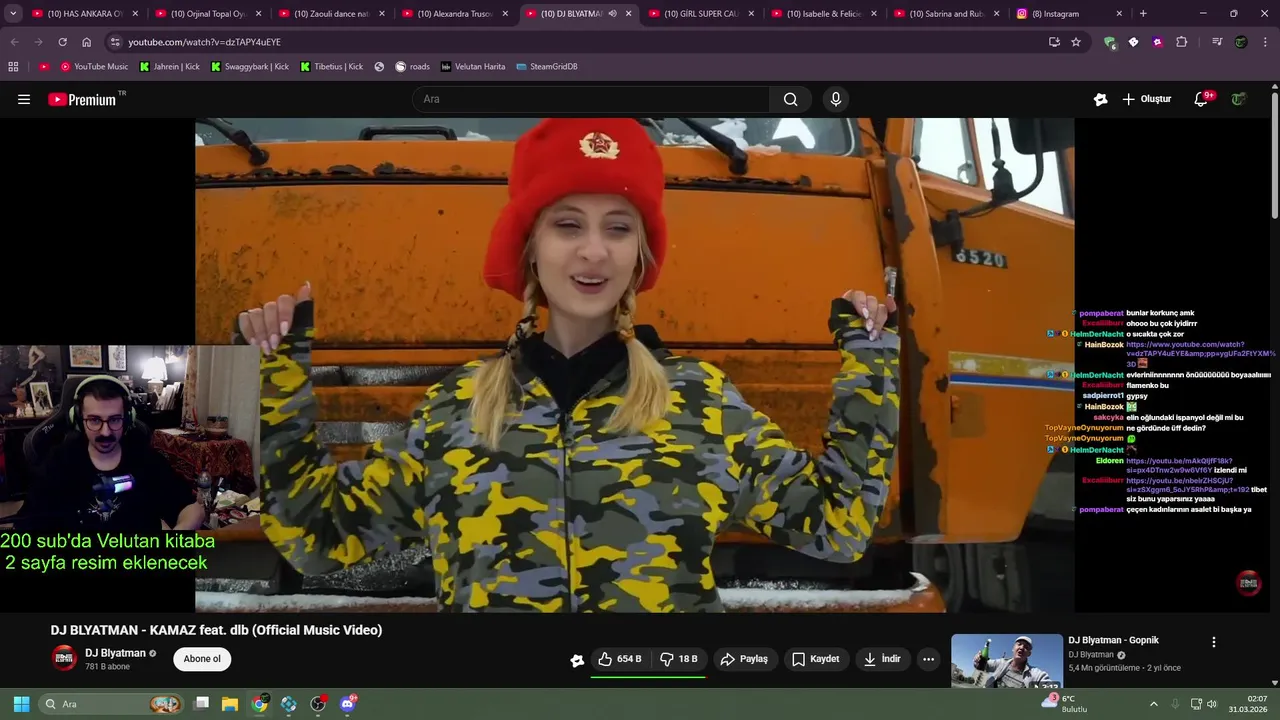1280x720 pixels.
Task: Open OBS Studio from the taskbar
Action: point(318,704)
